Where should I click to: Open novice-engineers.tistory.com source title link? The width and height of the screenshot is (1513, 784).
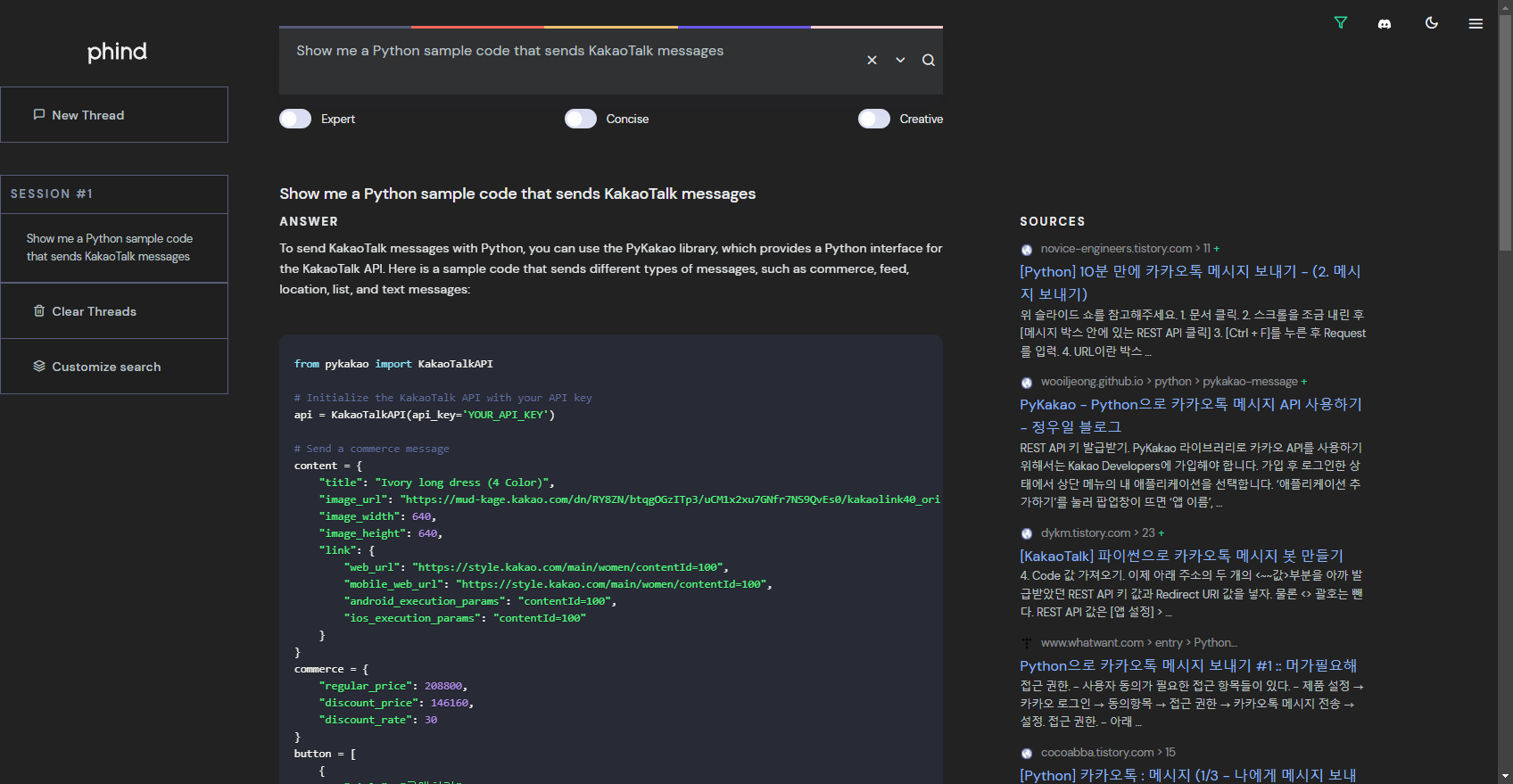[x=1190, y=283]
